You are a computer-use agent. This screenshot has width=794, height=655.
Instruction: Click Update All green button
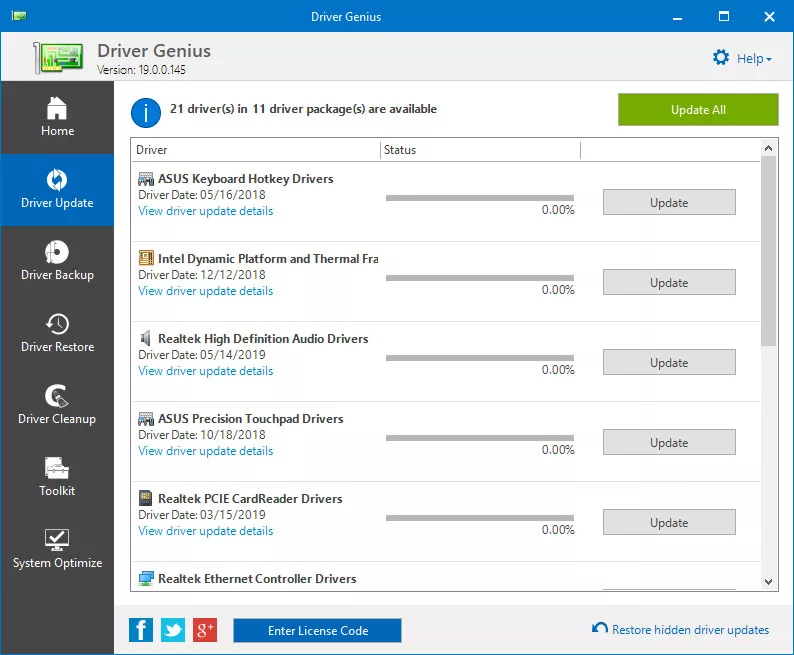click(x=698, y=109)
